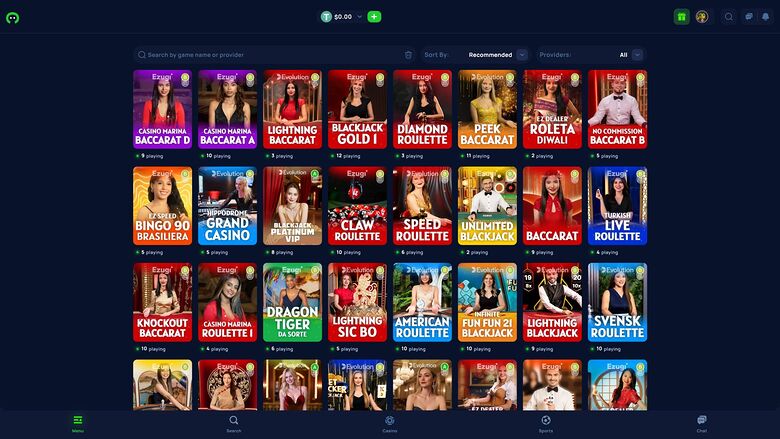Open the Menu tab in bottom bar
The height and width of the screenshot is (439, 780).
78,424
